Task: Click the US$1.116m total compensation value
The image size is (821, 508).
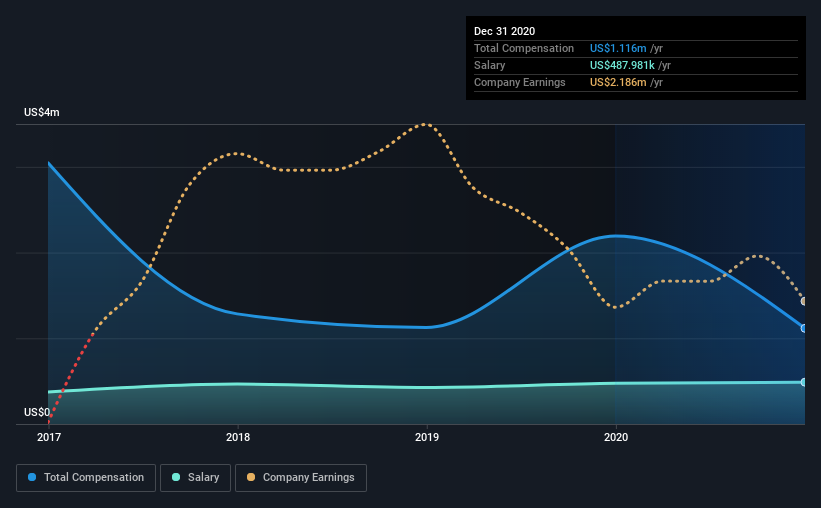Action: (x=618, y=48)
